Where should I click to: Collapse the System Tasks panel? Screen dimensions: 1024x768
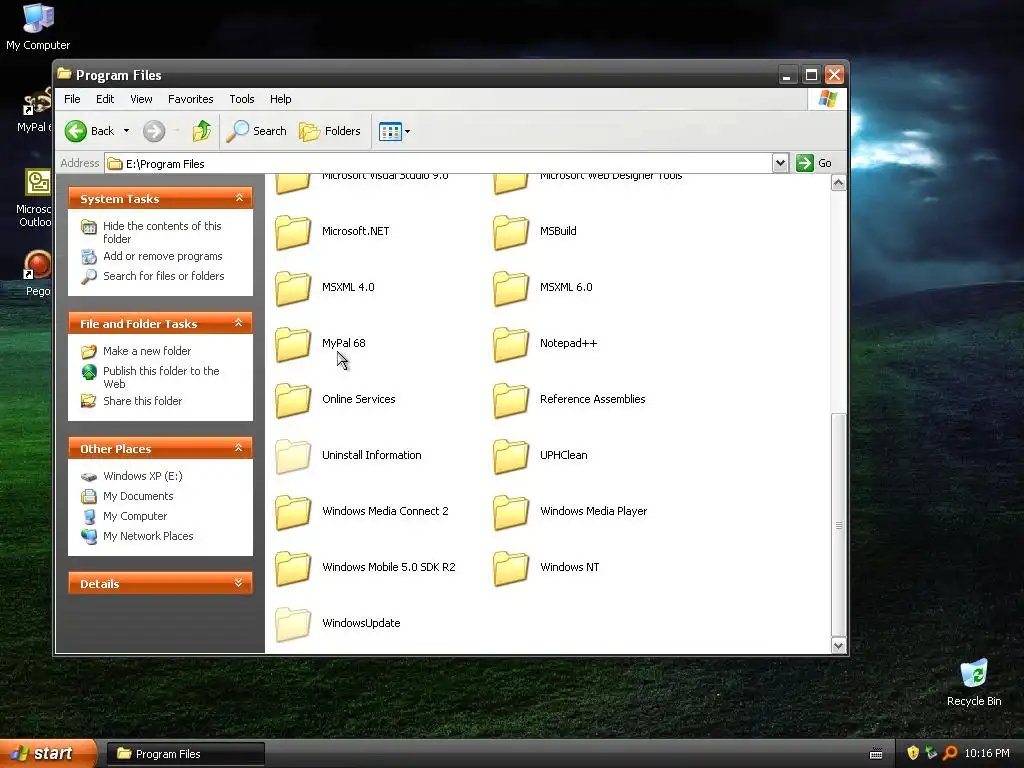coord(239,198)
